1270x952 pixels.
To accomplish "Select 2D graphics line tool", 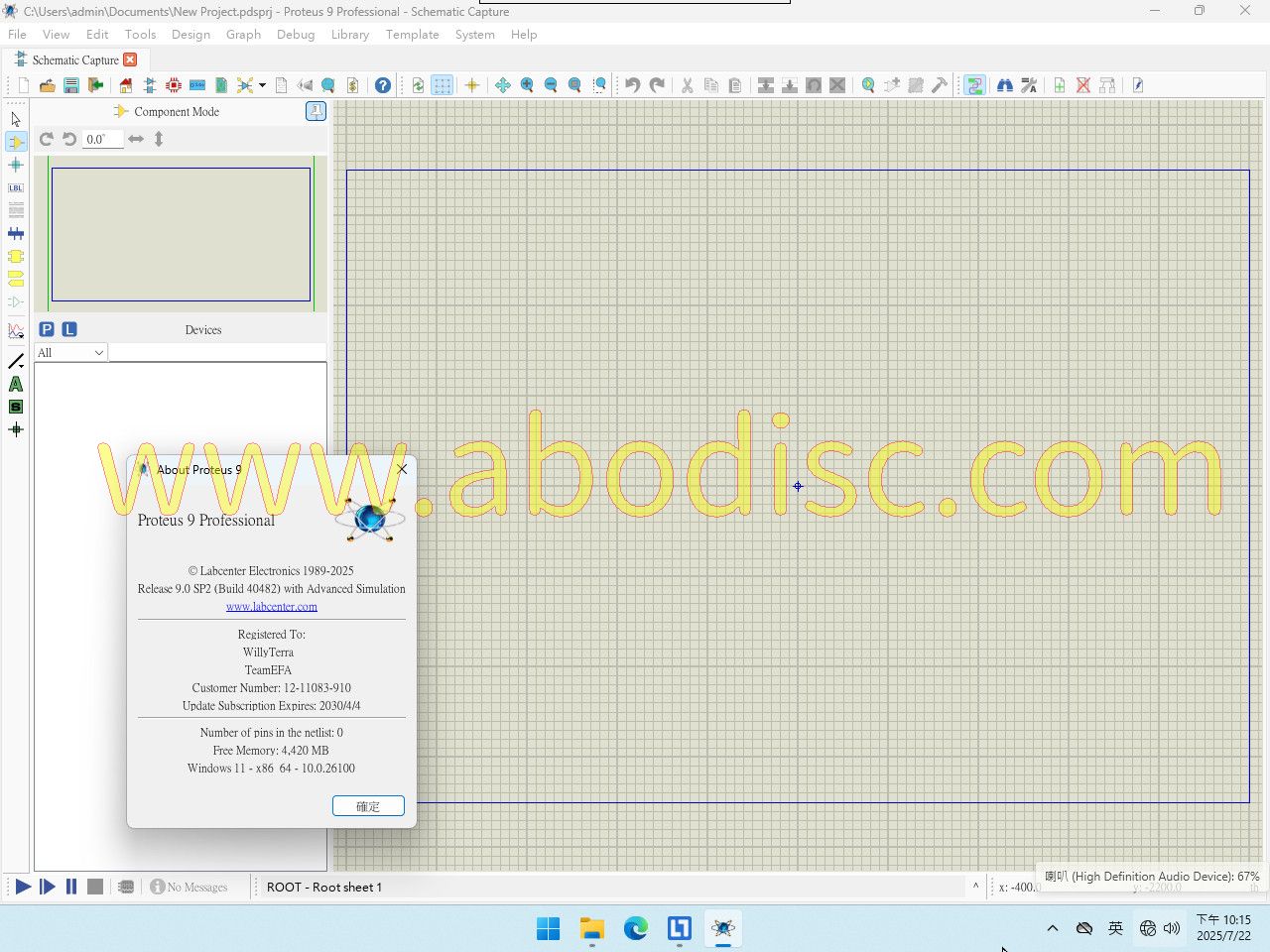I will [16, 361].
